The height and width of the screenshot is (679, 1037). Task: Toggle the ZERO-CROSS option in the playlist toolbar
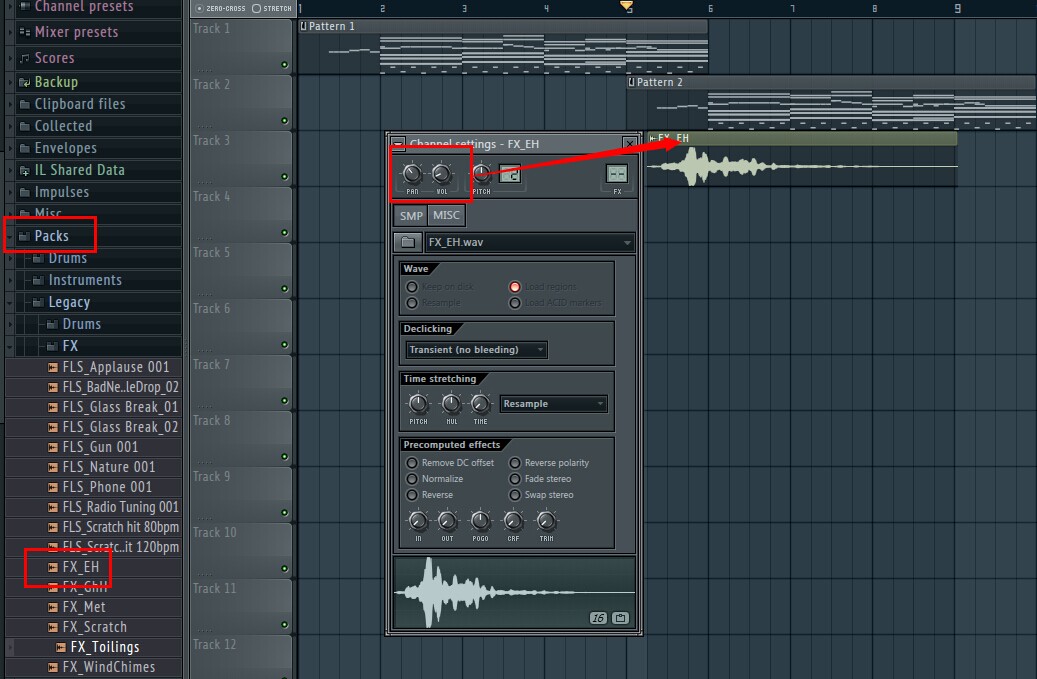pyautogui.click(x=200, y=9)
